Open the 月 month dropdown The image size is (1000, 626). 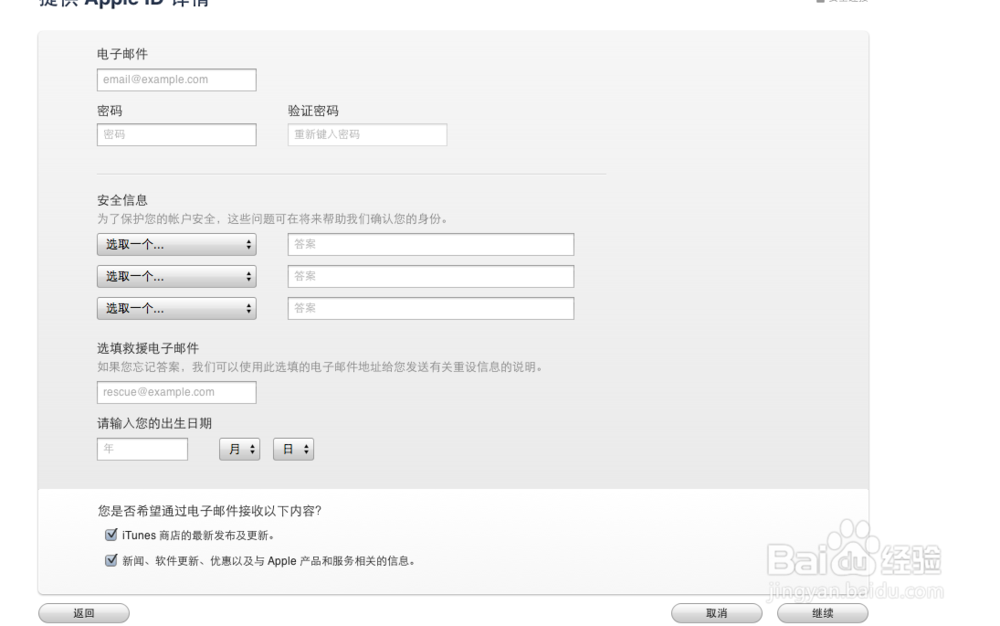(240, 449)
